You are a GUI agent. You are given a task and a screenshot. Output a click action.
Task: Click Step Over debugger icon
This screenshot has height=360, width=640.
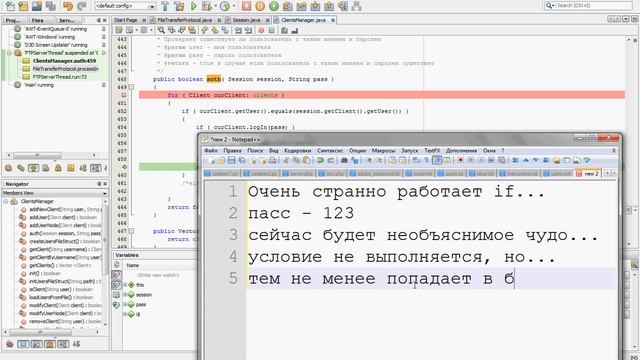(x=287, y=6)
